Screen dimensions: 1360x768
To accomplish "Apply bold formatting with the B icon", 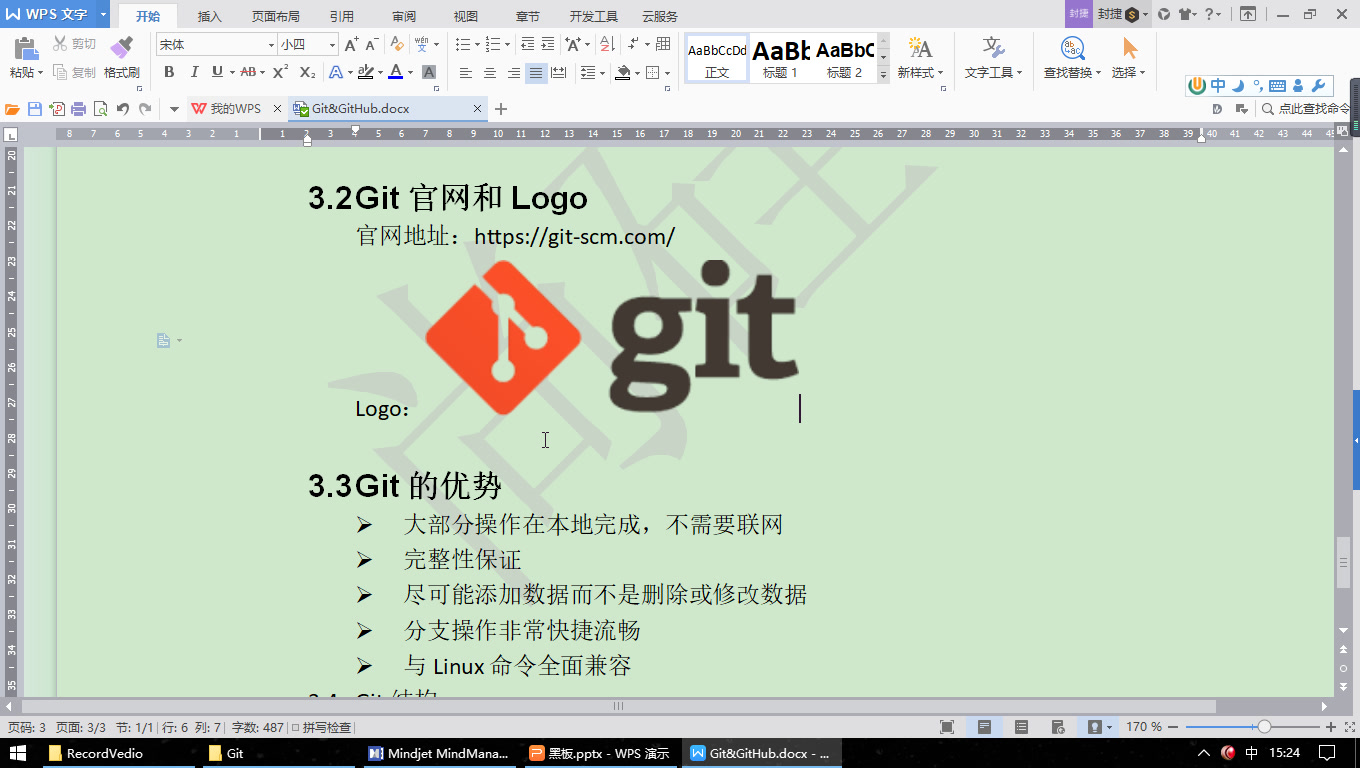I will coord(169,72).
